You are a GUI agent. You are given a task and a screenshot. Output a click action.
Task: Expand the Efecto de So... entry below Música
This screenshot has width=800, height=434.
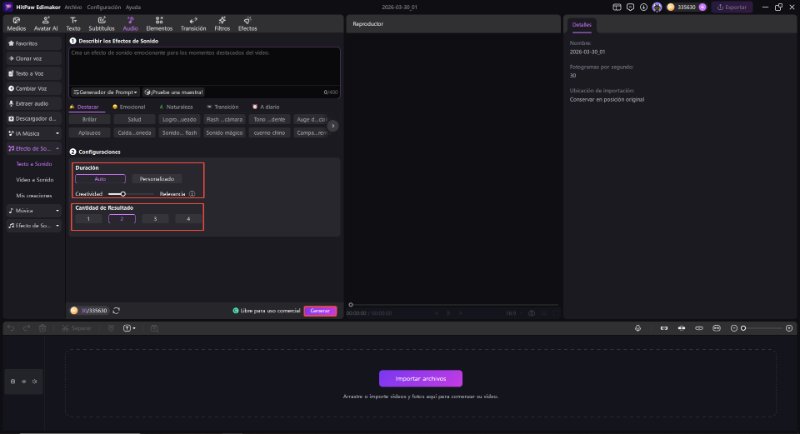tap(33, 225)
